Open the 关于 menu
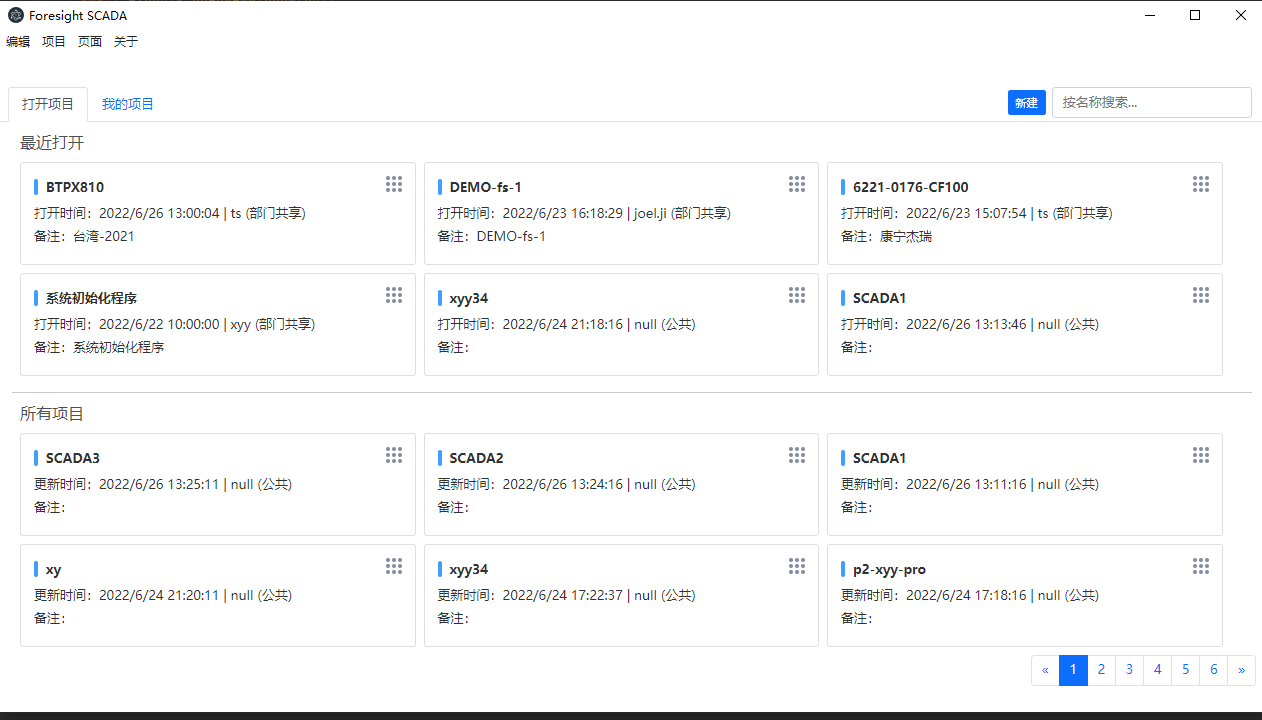1262x720 pixels. pyautogui.click(x=126, y=42)
